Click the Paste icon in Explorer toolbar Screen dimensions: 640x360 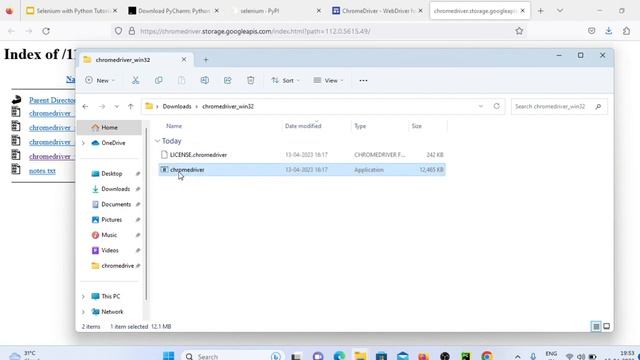click(182, 80)
